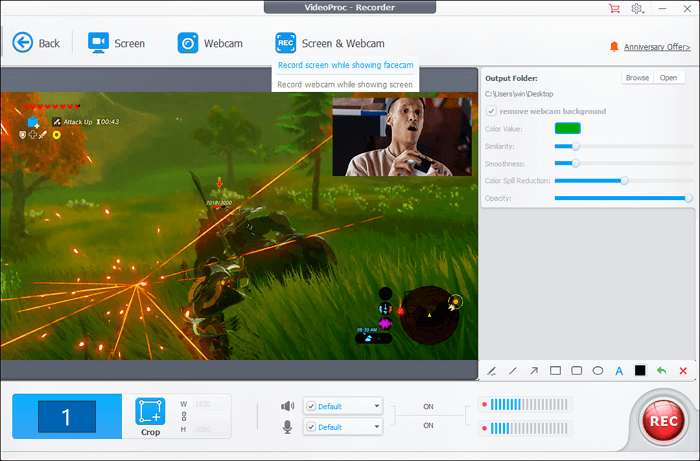Image resolution: width=700 pixels, height=461 pixels.
Task: Click the Screen & Webcam REC icon
Action: coord(286,43)
